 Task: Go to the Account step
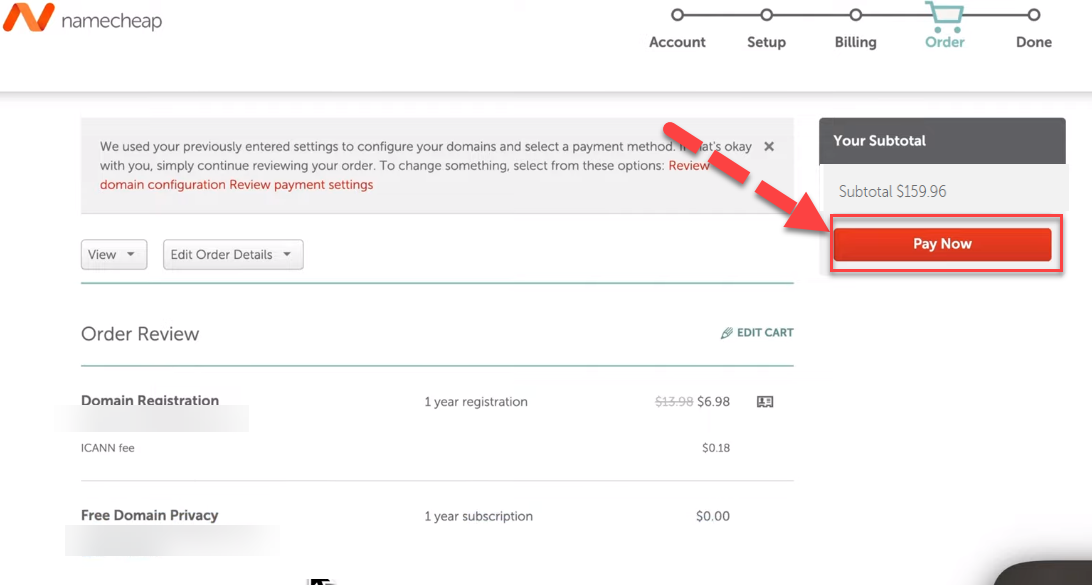[x=677, y=42]
